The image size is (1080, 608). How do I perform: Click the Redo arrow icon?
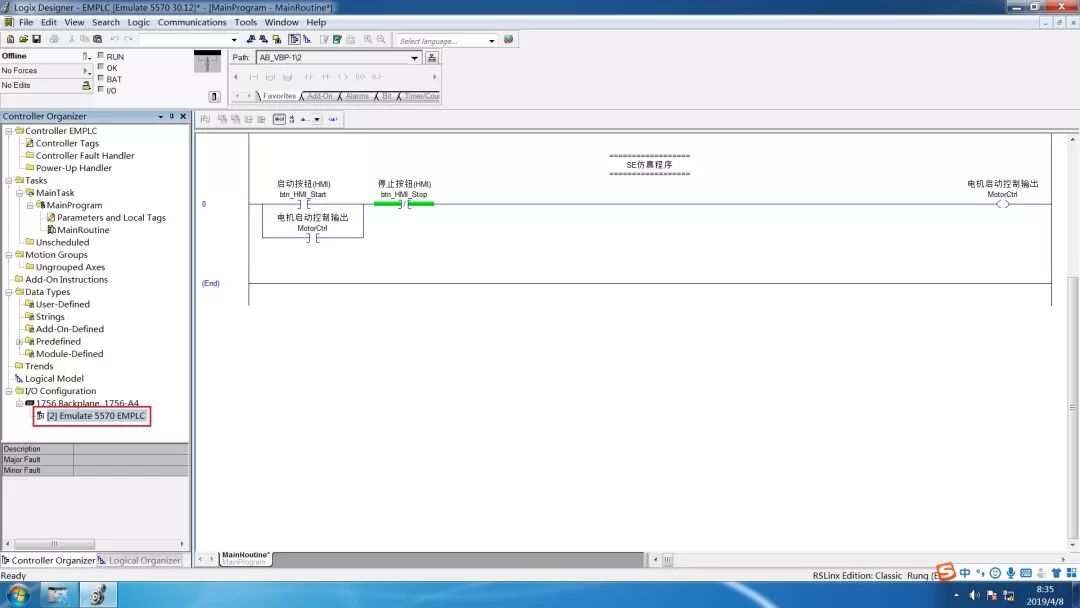coord(128,39)
